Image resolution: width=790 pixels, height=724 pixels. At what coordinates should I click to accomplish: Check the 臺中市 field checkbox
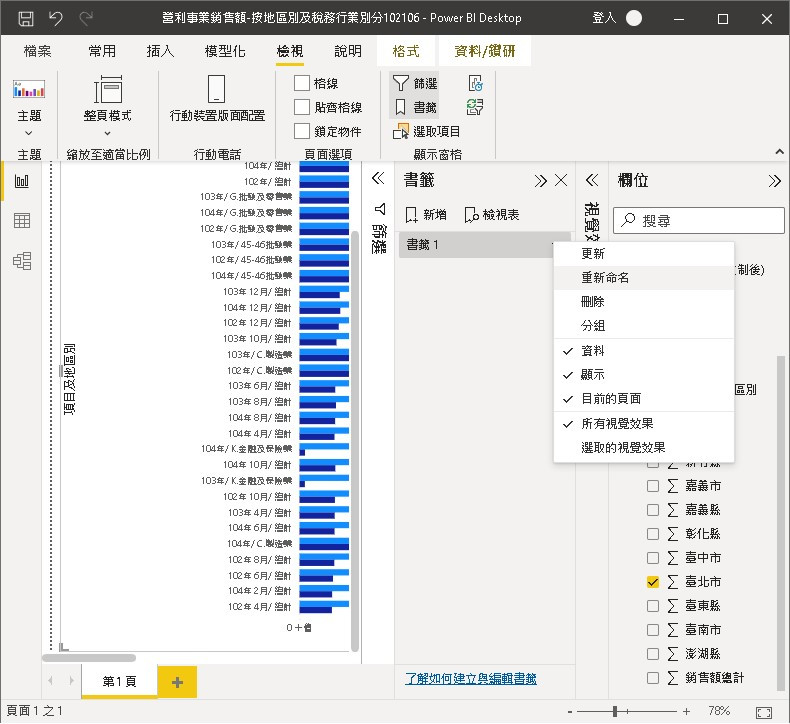pos(652,558)
